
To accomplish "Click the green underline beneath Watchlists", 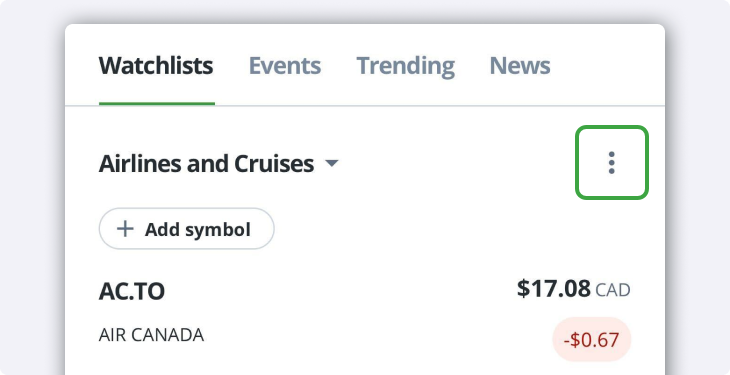I will click(x=157, y=103).
